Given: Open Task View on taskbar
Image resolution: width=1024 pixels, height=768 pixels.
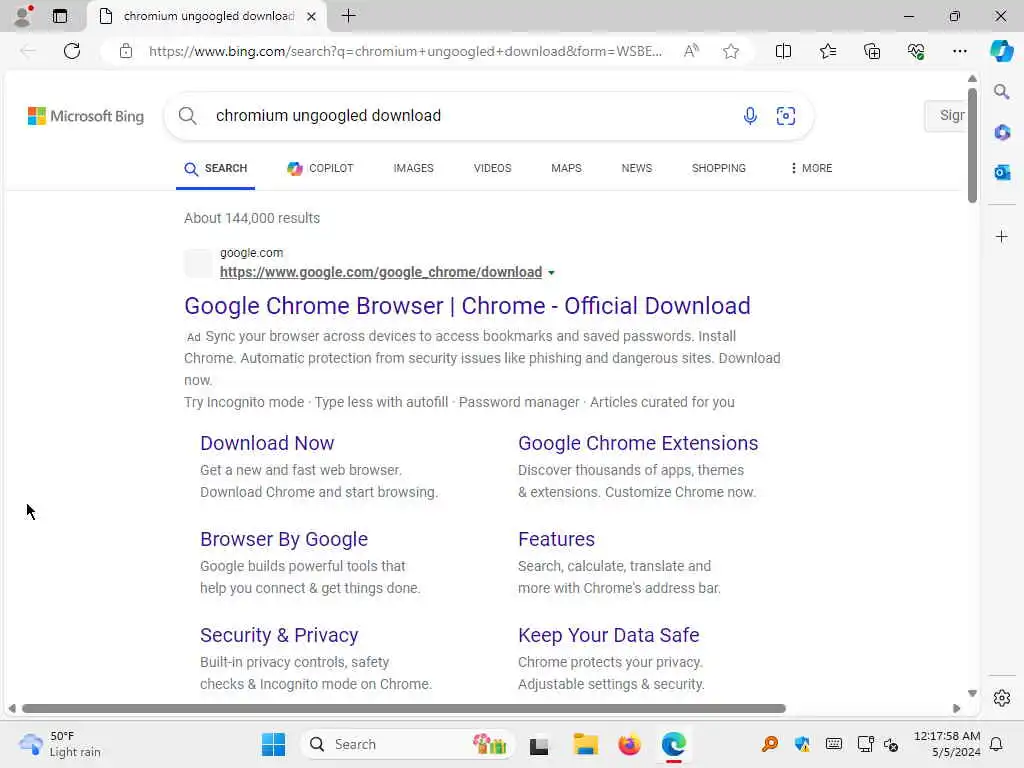Looking at the screenshot, I should coord(539,744).
